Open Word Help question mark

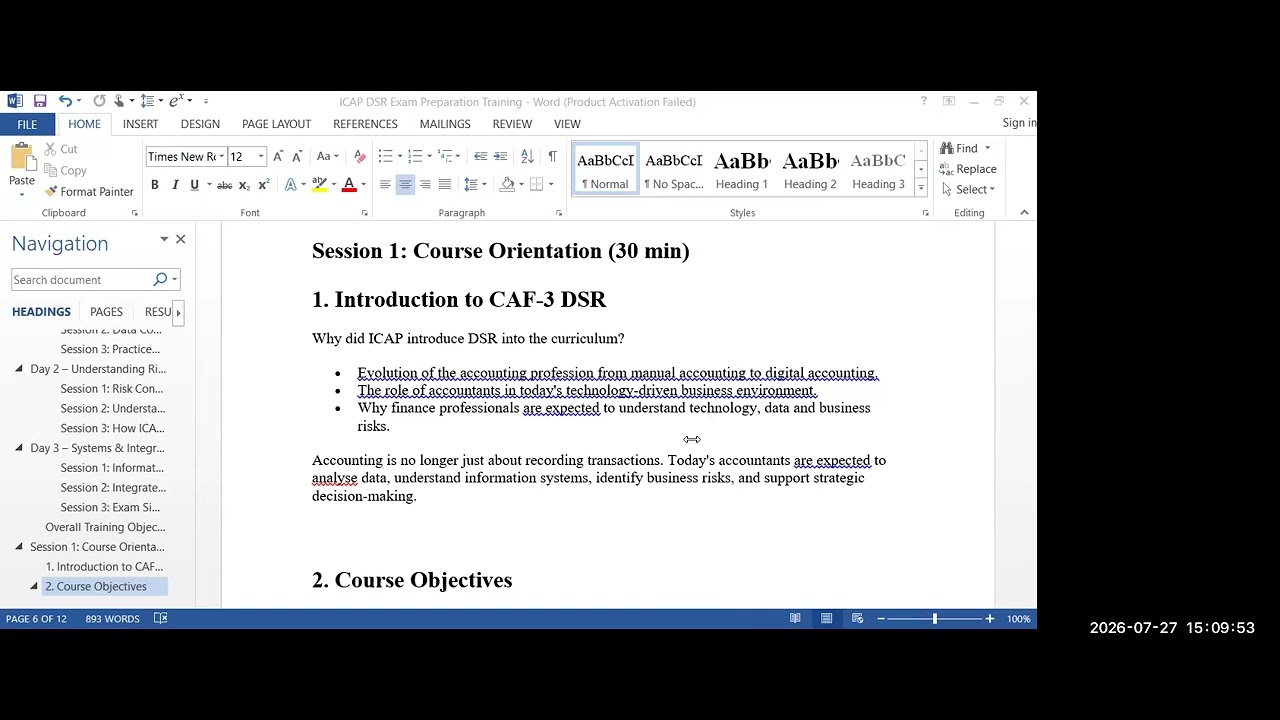point(923,101)
